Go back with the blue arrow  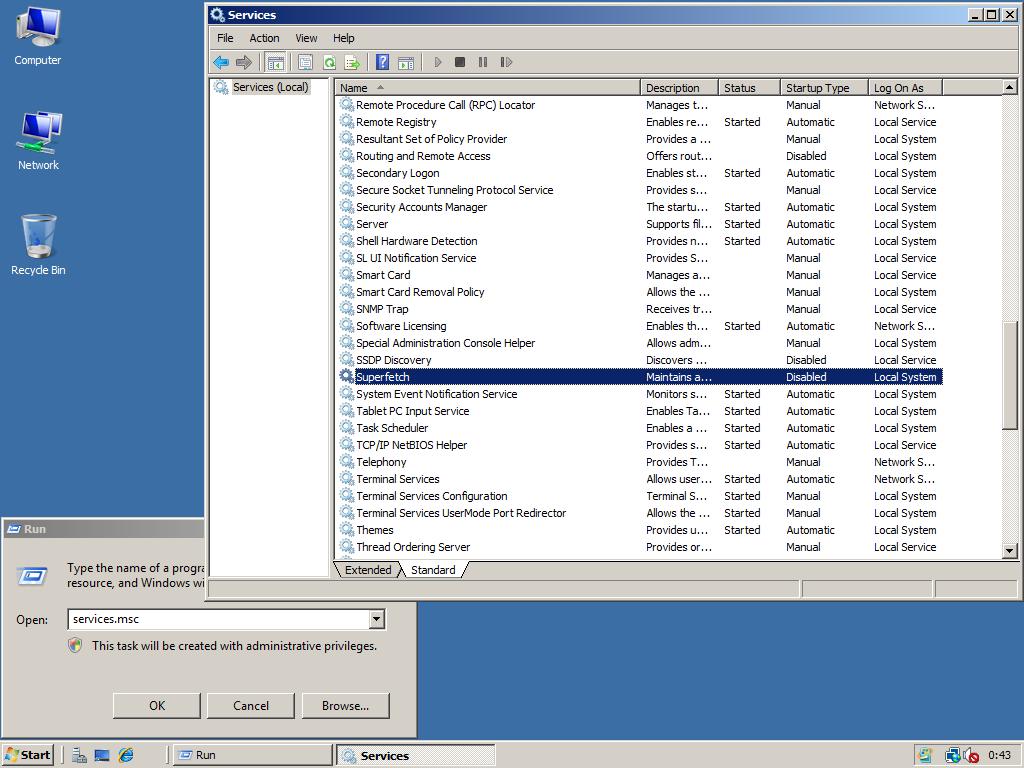pos(221,63)
